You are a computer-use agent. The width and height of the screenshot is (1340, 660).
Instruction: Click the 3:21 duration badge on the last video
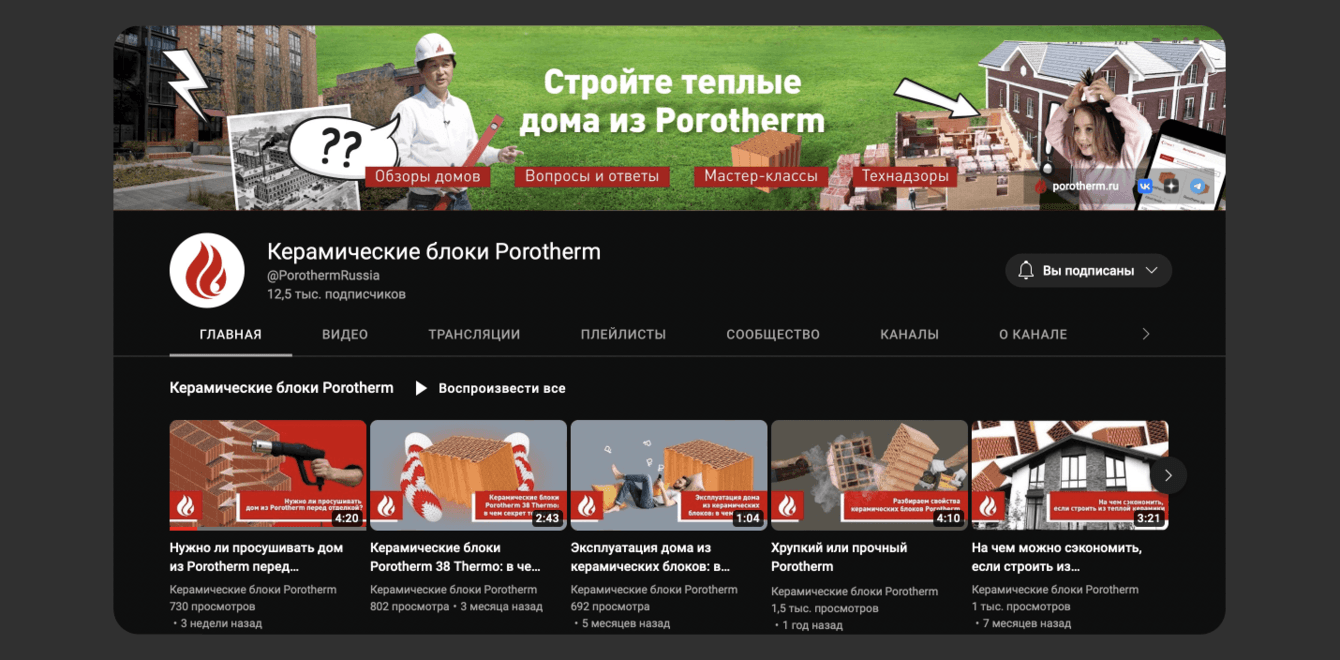click(1149, 519)
